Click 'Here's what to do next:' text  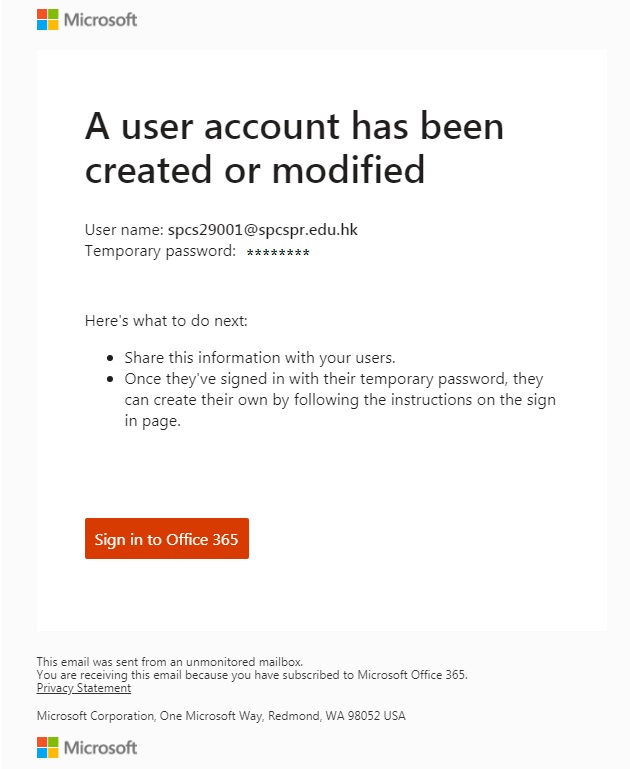click(x=166, y=321)
